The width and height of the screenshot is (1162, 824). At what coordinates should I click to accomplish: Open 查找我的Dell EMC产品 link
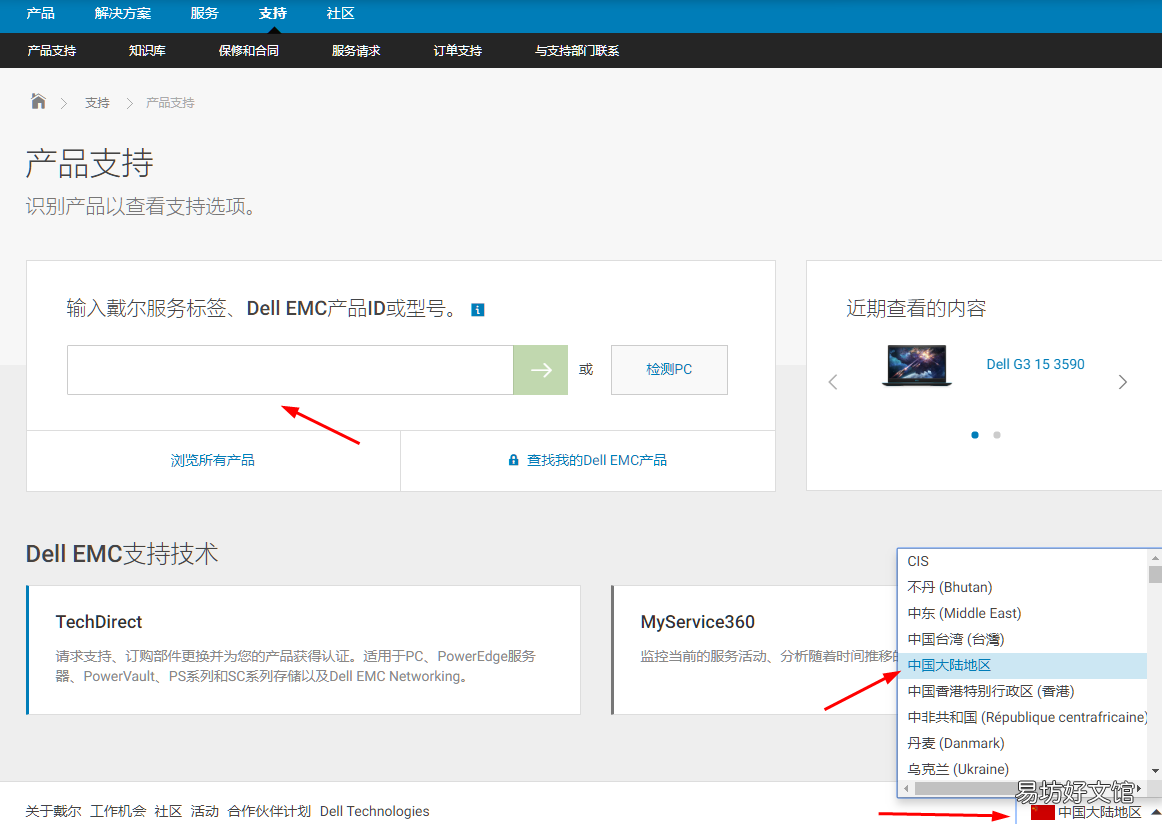click(x=597, y=460)
